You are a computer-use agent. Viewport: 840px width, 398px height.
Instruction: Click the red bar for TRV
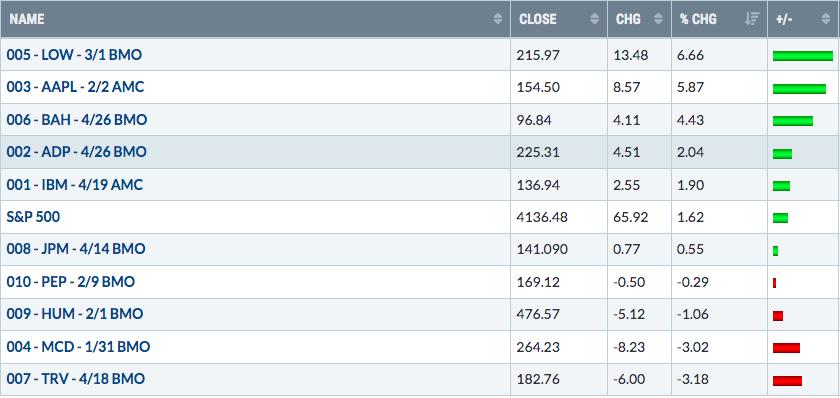(x=787, y=381)
